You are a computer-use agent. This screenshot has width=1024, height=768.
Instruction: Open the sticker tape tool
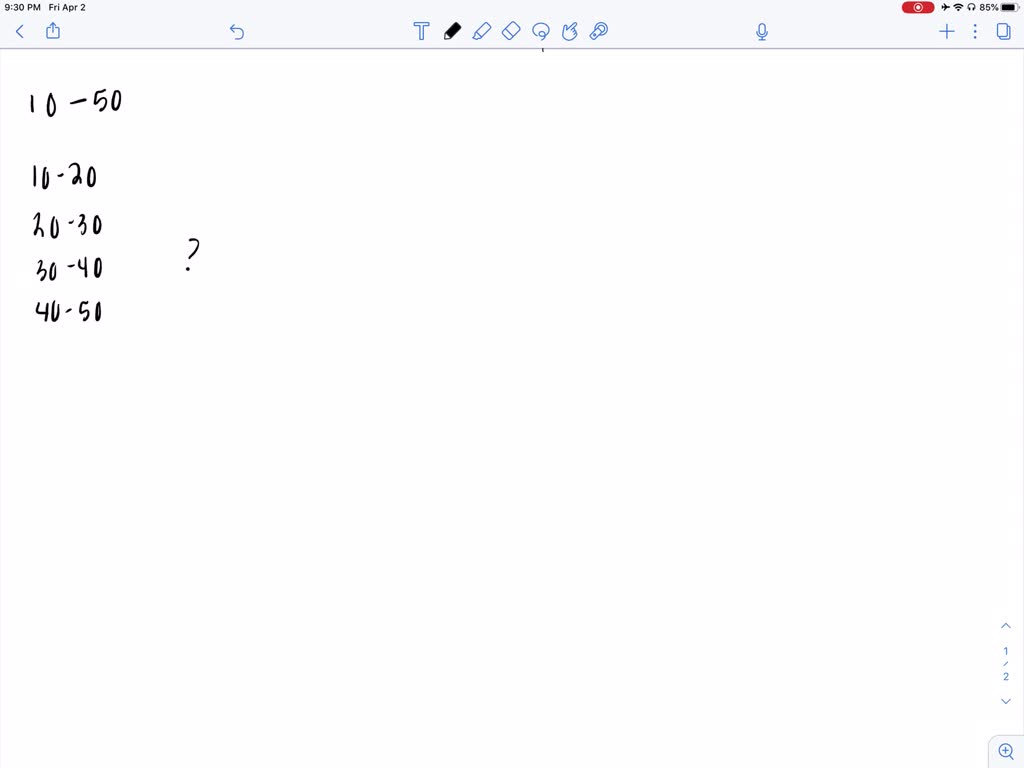tap(599, 31)
